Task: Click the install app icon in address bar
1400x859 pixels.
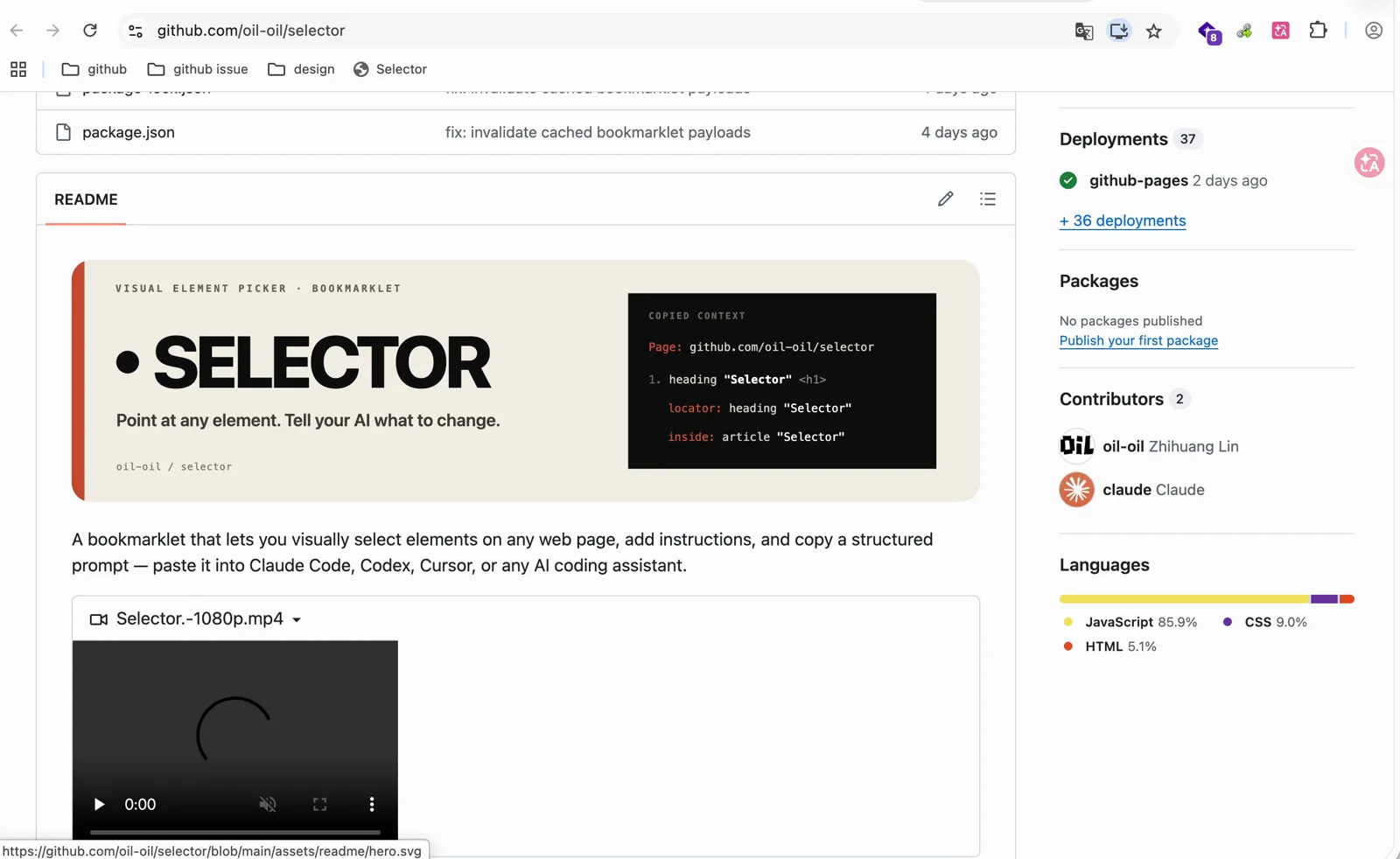Action: tap(1119, 31)
